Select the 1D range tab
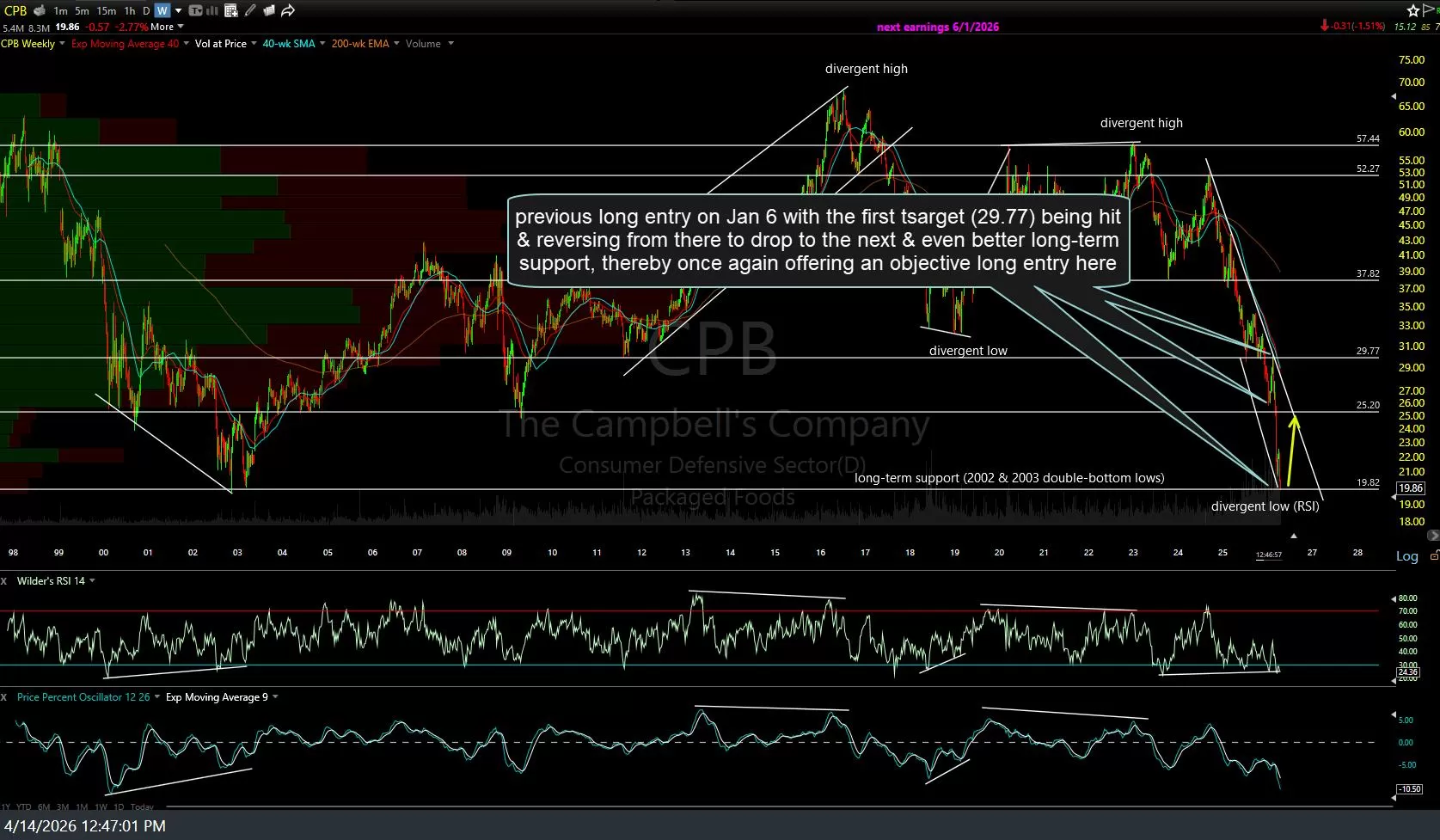Screen dimensions: 1440x840 pos(119,807)
